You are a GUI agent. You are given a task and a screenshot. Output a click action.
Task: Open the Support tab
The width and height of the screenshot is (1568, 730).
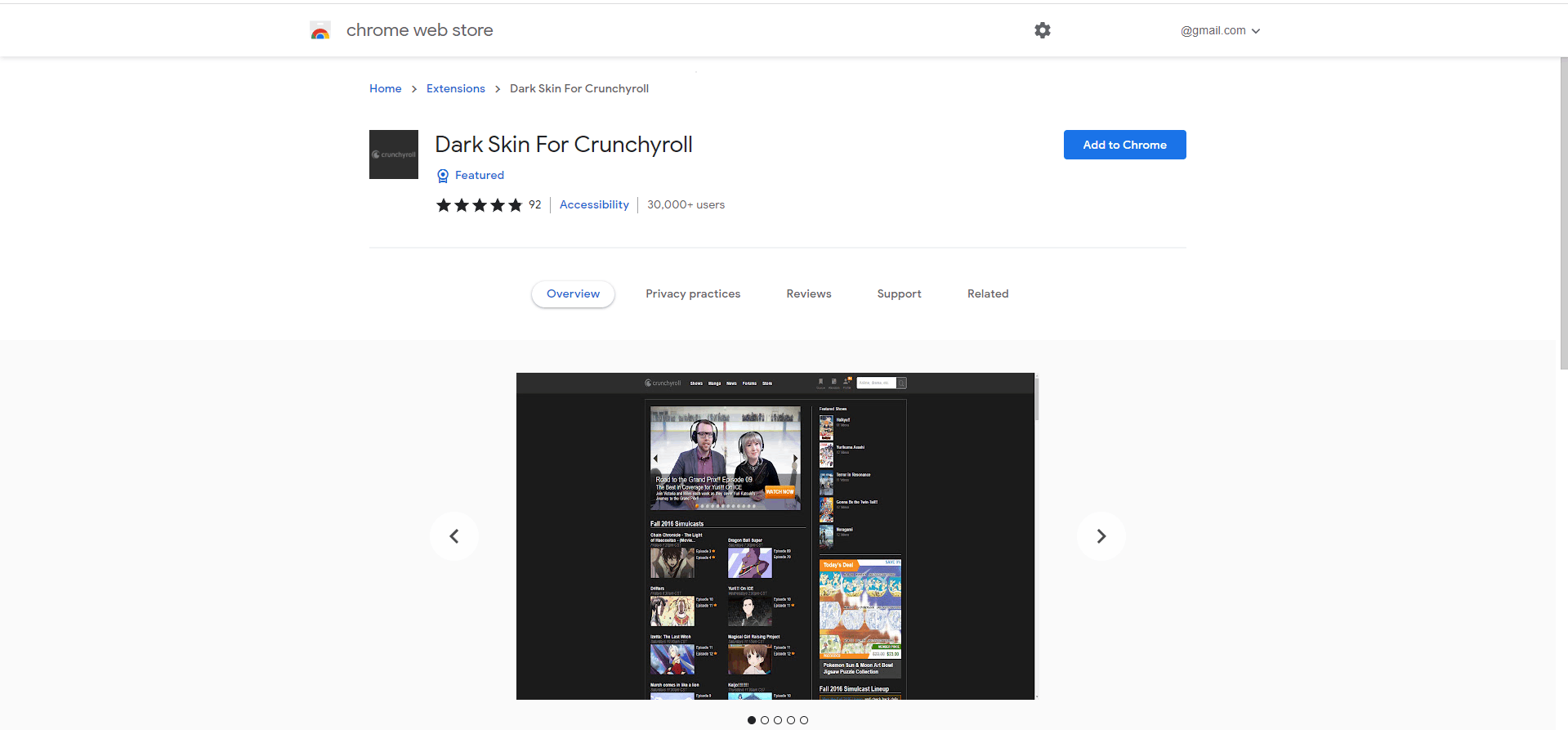900,293
